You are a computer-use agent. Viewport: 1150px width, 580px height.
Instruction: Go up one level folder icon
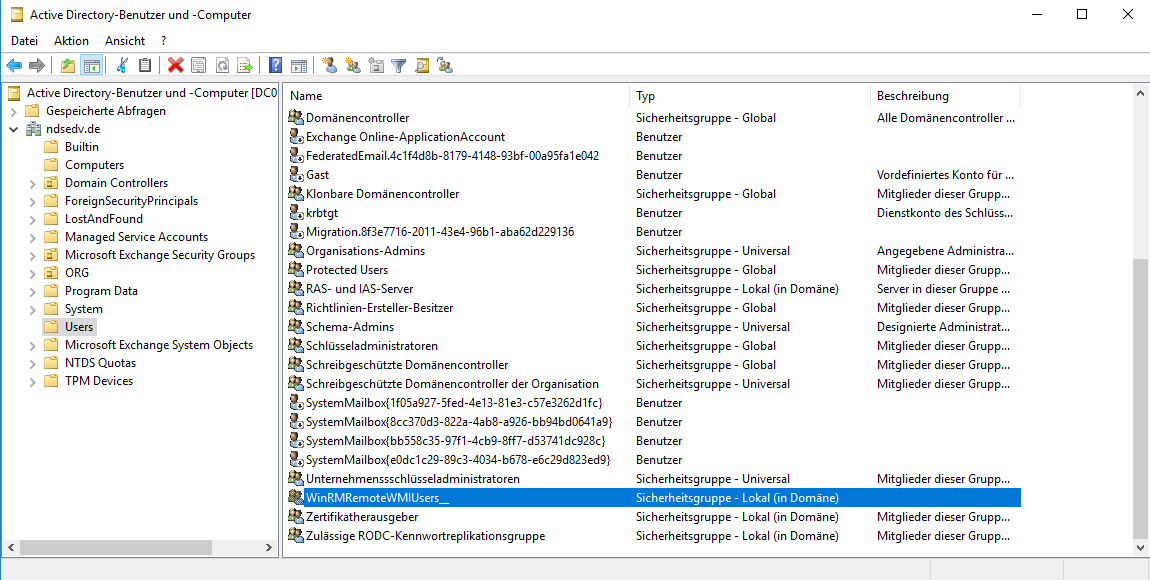(68, 66)
